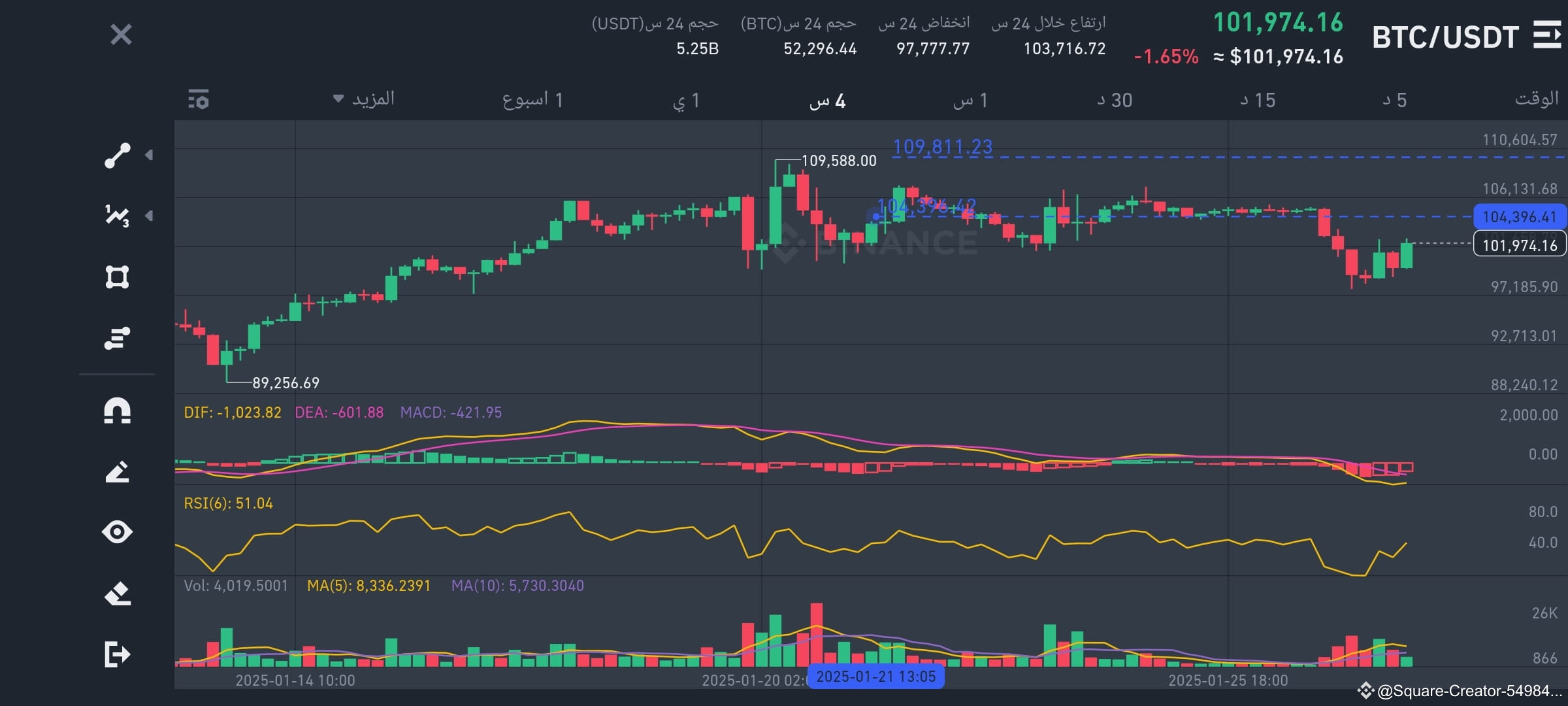Toggle magnet snap mode
This screenshot has width=1568, height=706.
[118, 412]
